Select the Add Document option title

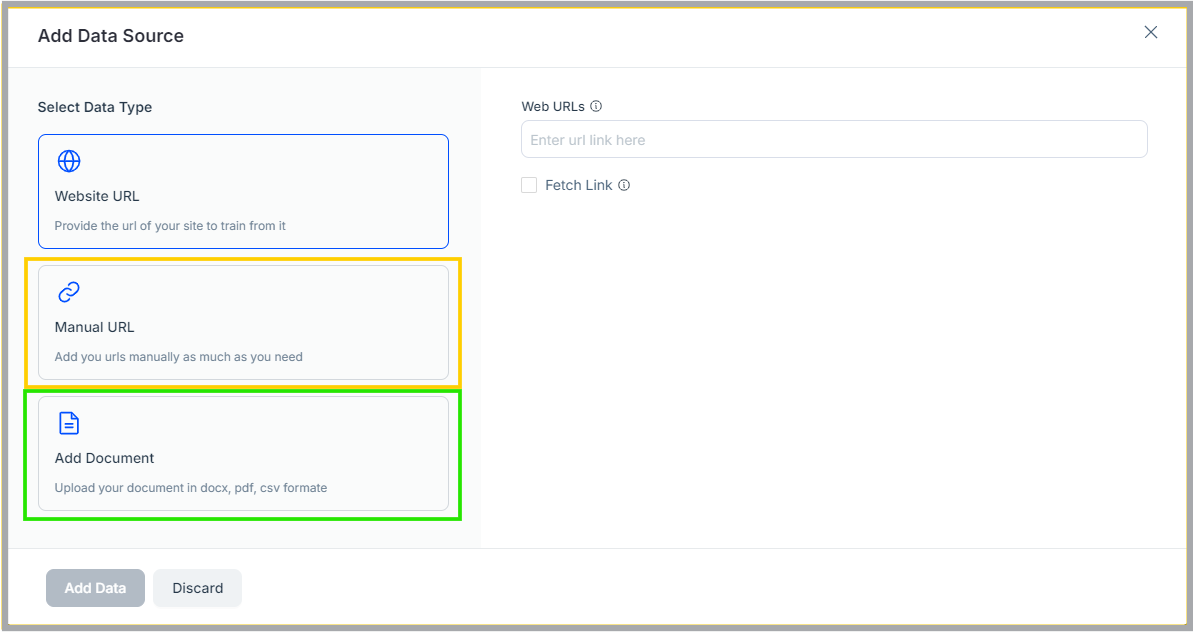104,458
